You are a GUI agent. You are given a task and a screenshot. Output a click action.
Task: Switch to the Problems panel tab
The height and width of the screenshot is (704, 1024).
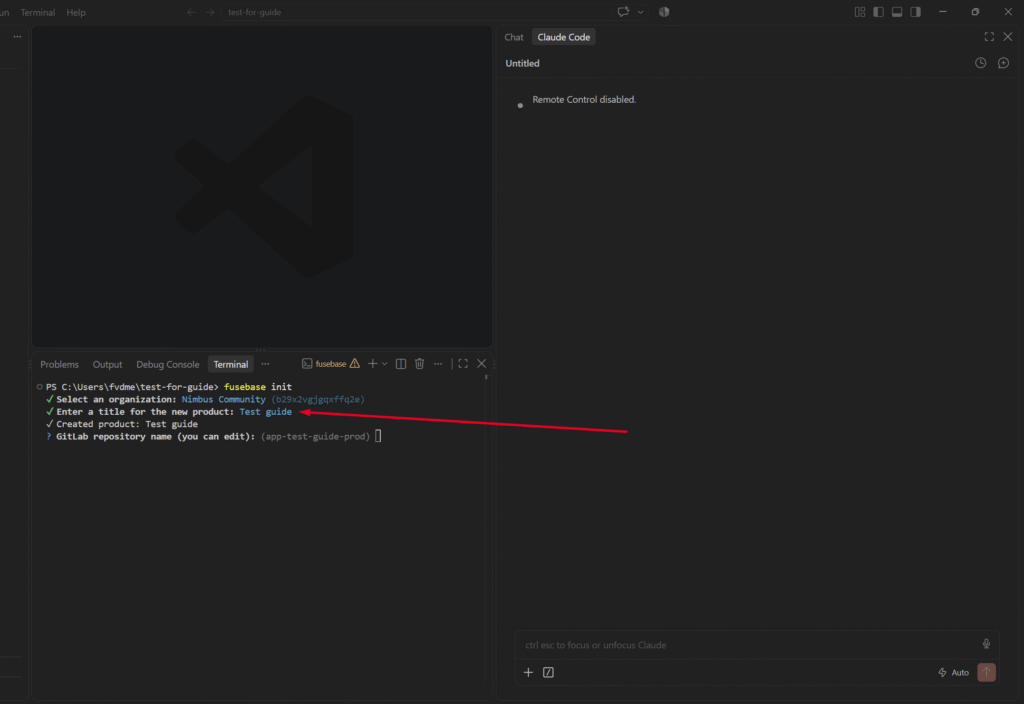point(59,364)
